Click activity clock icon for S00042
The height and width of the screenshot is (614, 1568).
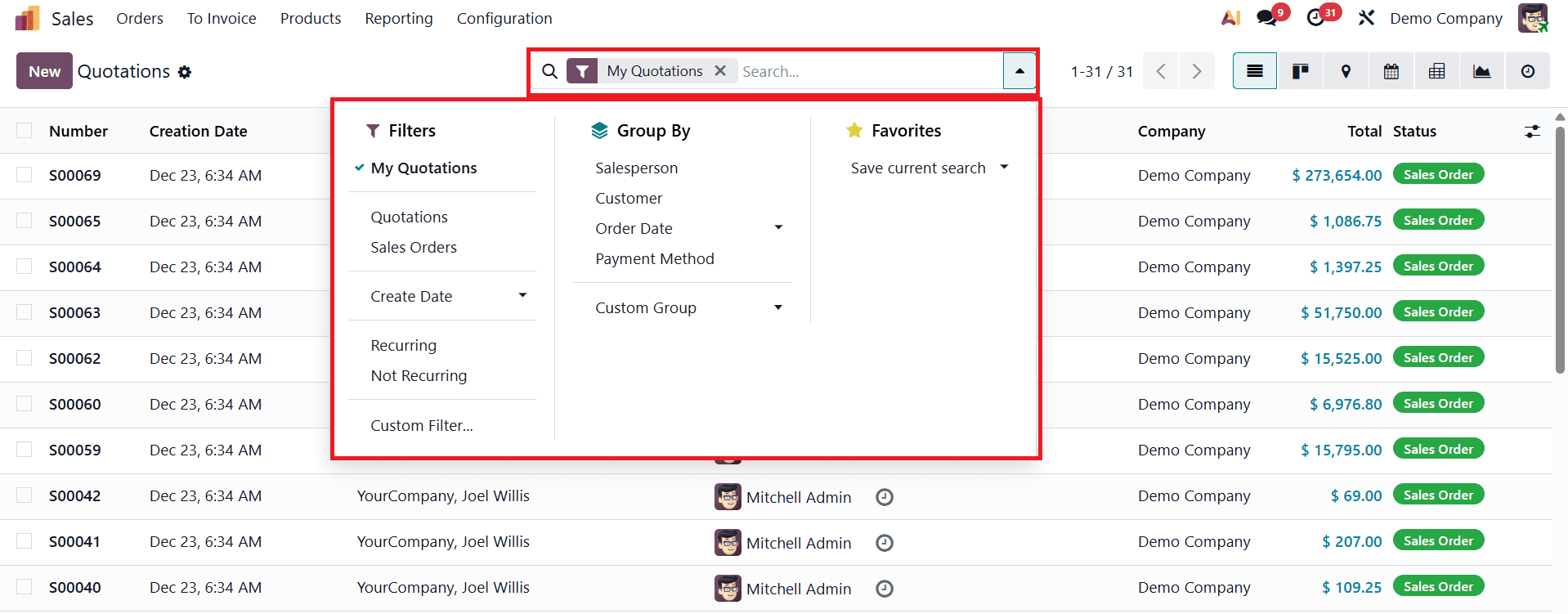tap(885, 497)
